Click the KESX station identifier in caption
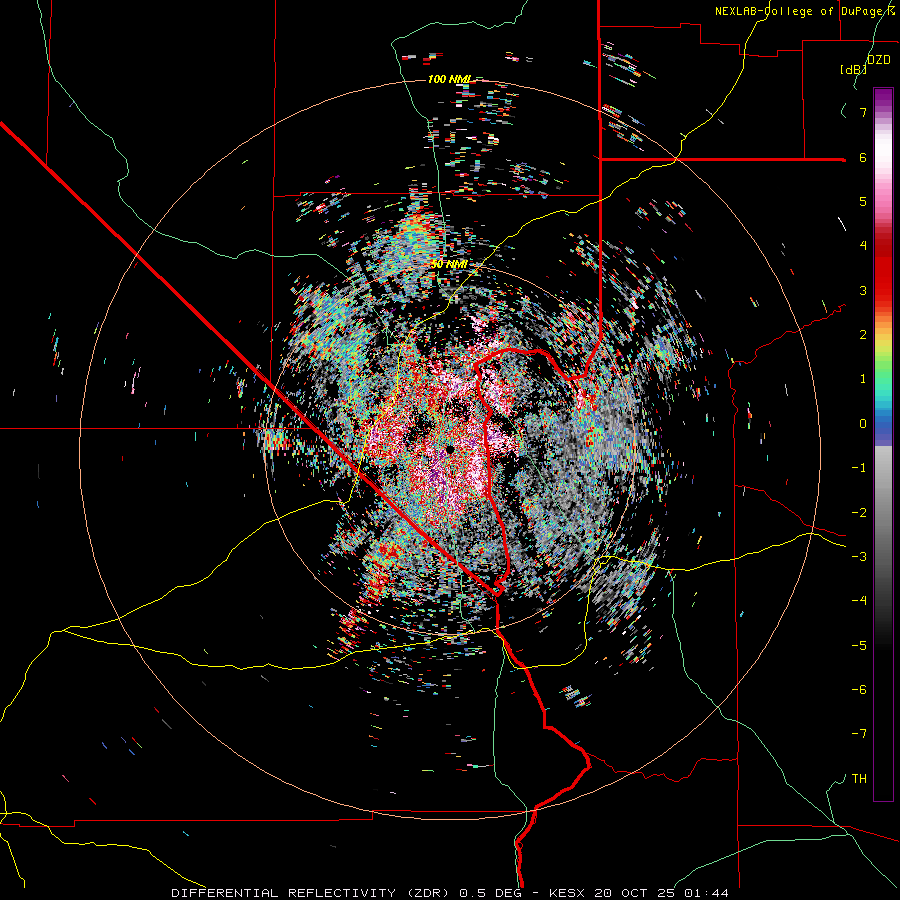Image resolution: width=900 pixels, height=900 pixels. point(569,893)
